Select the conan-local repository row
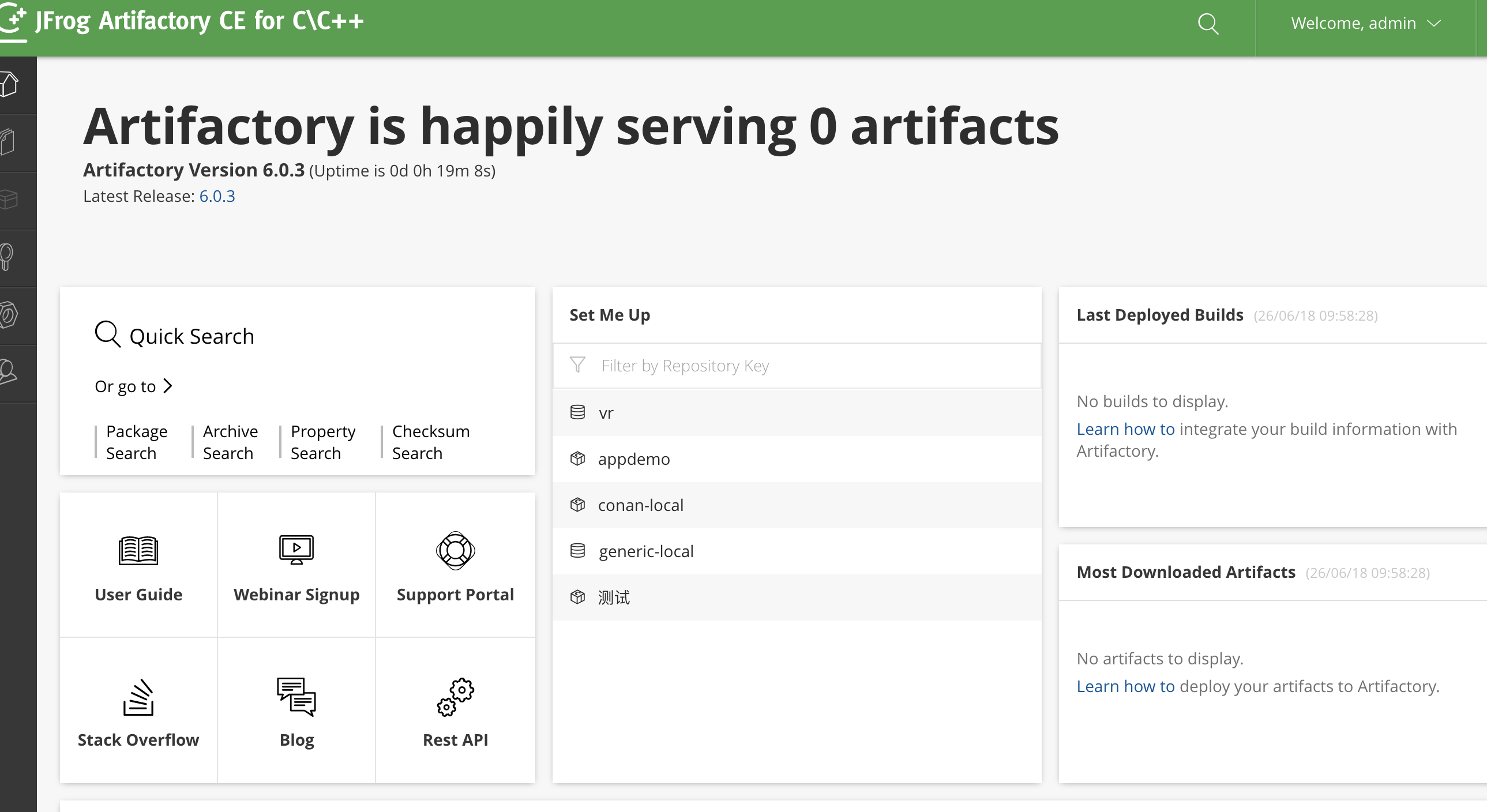 pyautogui.click(x=797, y=505)
